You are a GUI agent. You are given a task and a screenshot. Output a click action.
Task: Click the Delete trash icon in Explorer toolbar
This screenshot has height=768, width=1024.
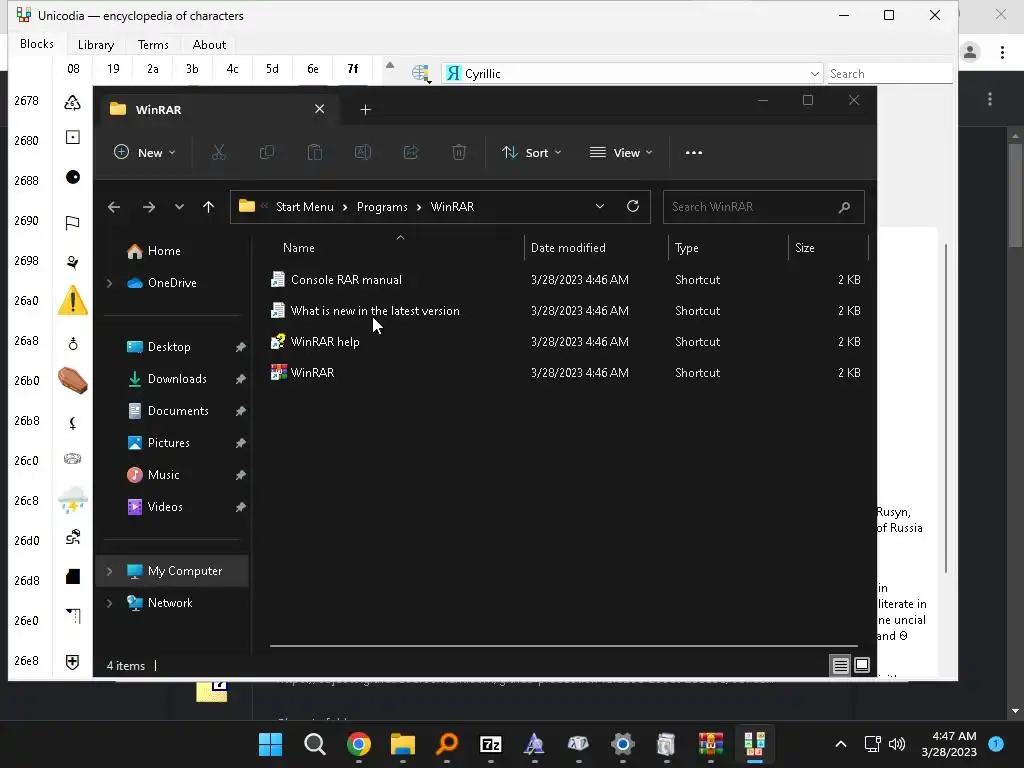(x=459, y=152)
